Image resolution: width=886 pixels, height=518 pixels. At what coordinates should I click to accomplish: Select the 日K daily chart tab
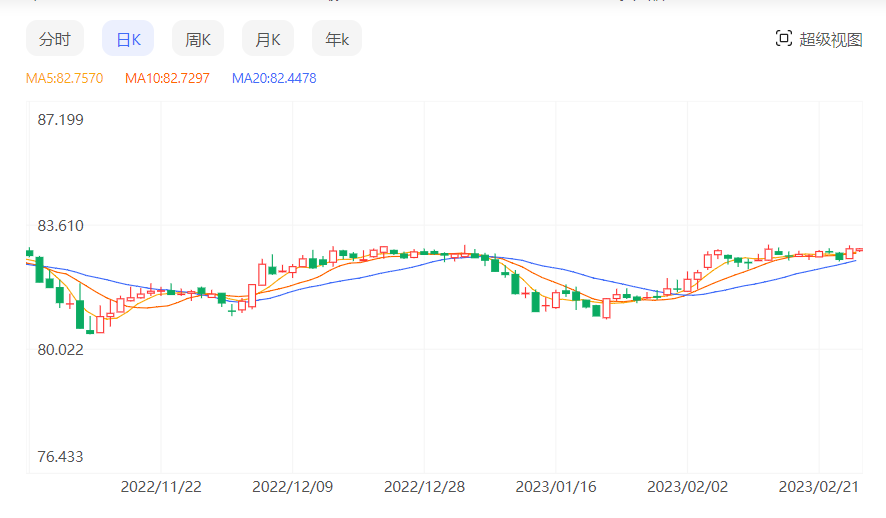(x=128, y=39)
